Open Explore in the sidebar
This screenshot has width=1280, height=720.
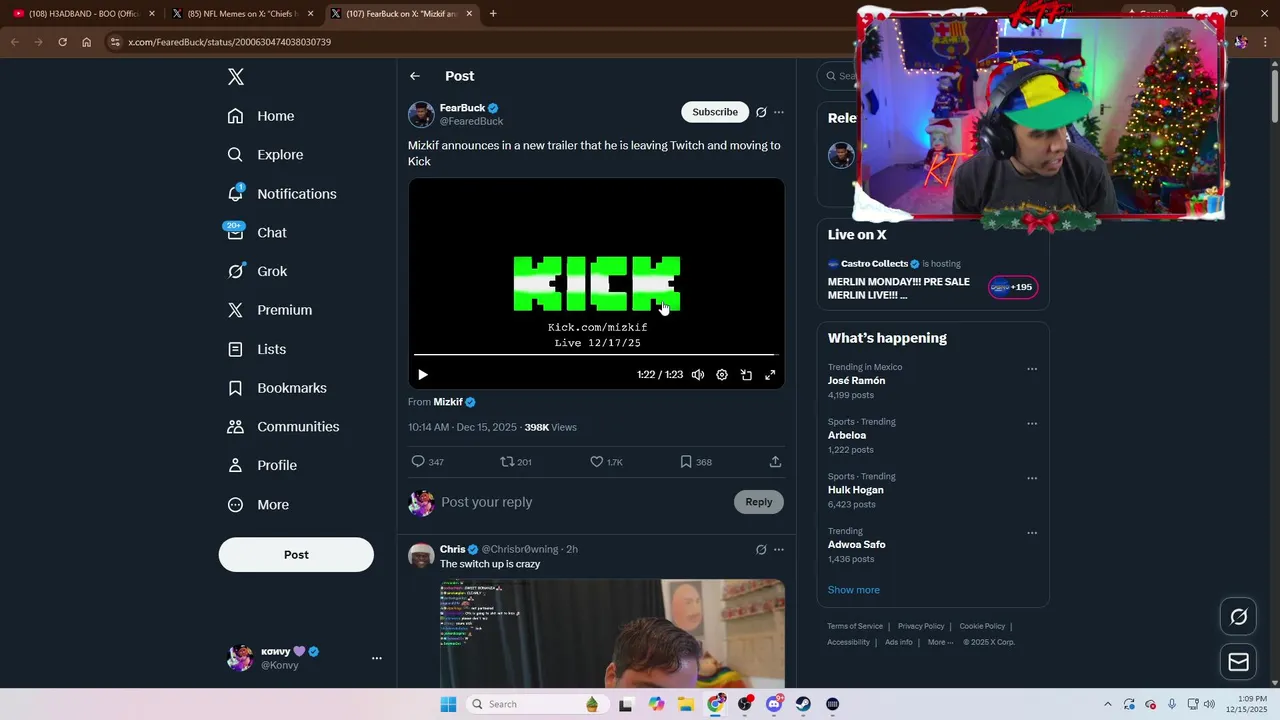click(265, 155)
